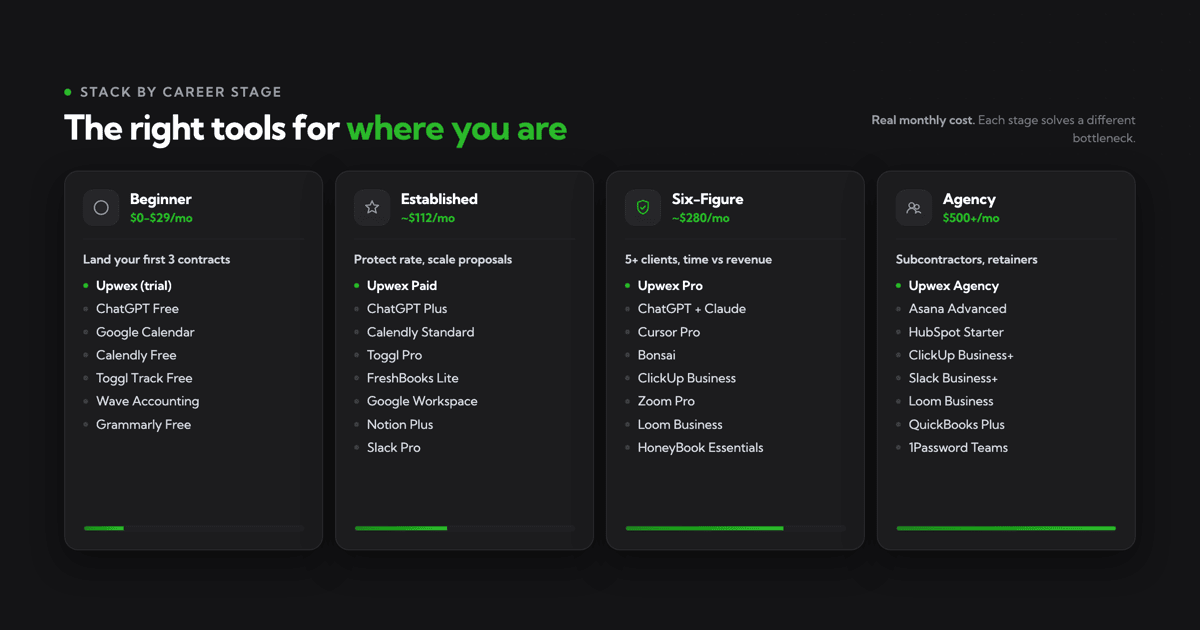Select the Beginner card title
1200x630 pixels.
point(160,199)
